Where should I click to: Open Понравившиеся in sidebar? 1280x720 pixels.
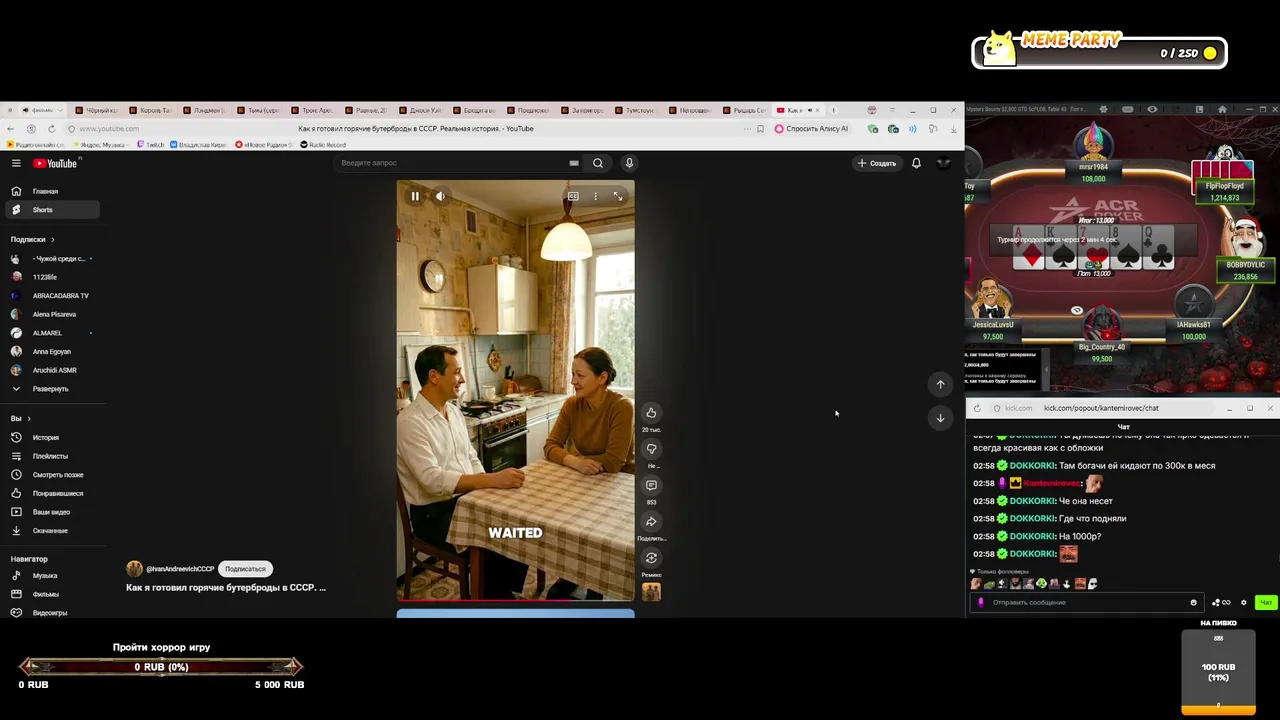(x=50, y=493)
